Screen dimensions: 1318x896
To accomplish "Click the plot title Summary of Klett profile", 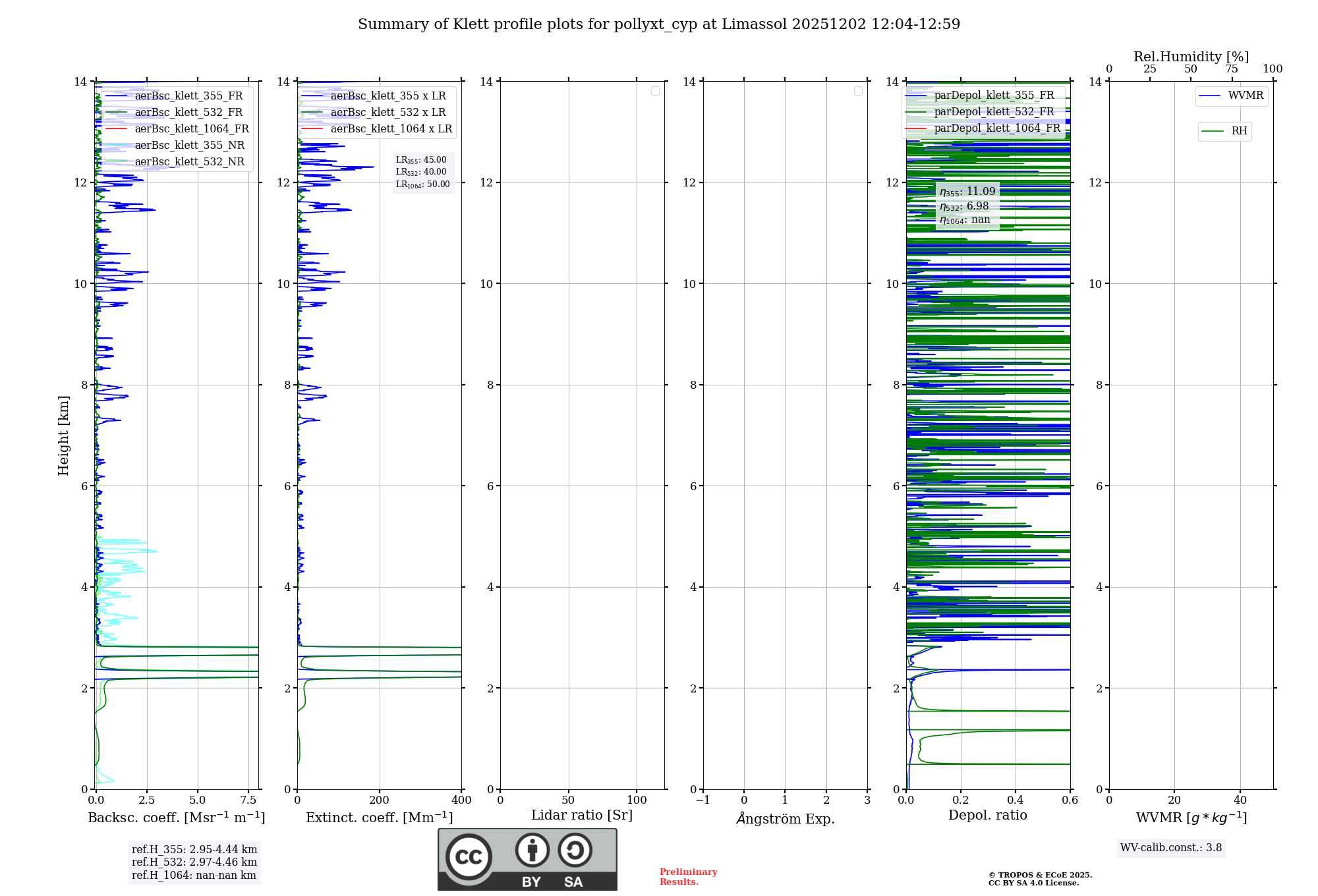I will [659, 24].
